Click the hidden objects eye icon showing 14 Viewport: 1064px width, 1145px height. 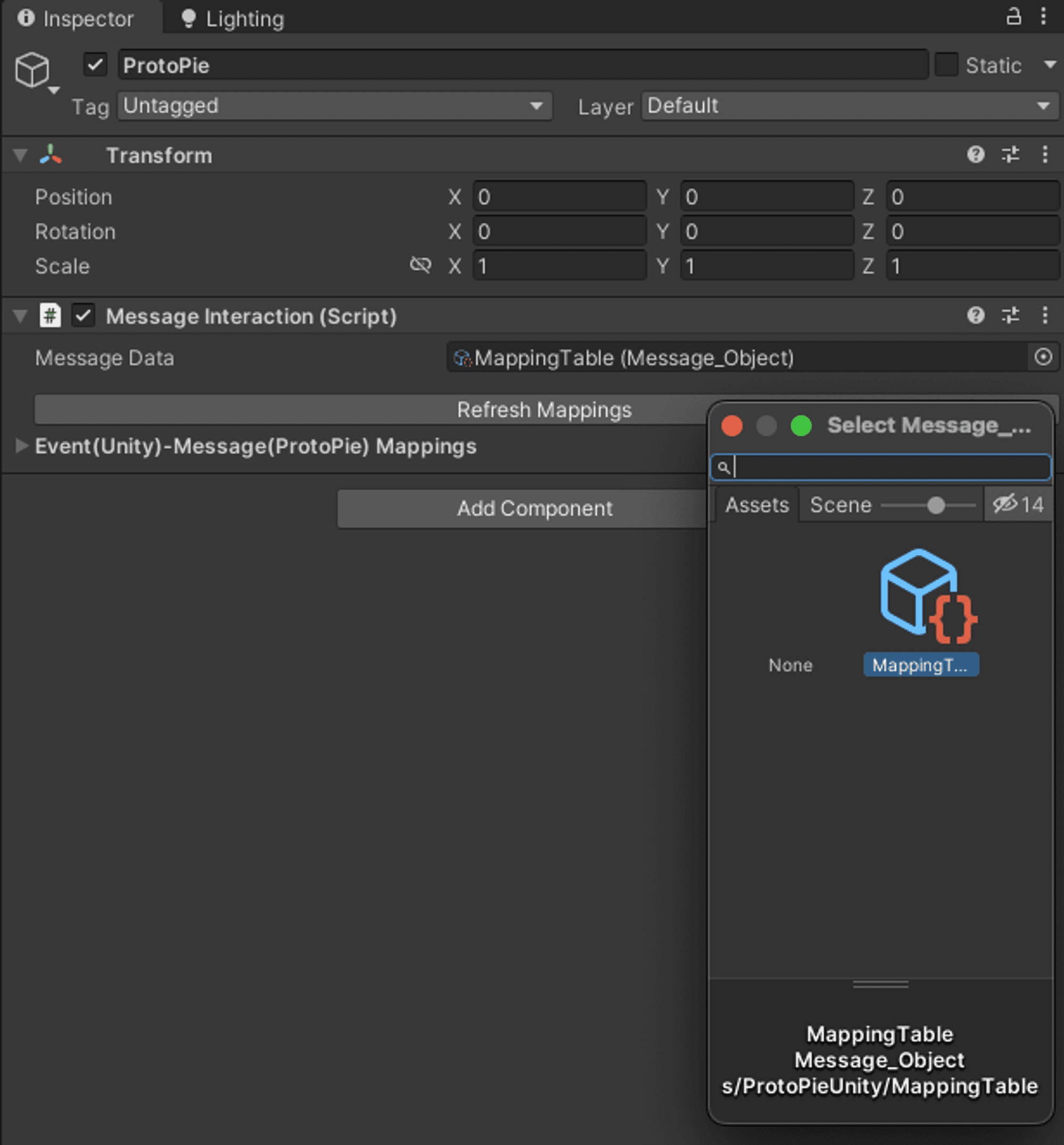tap(1018, 504)
